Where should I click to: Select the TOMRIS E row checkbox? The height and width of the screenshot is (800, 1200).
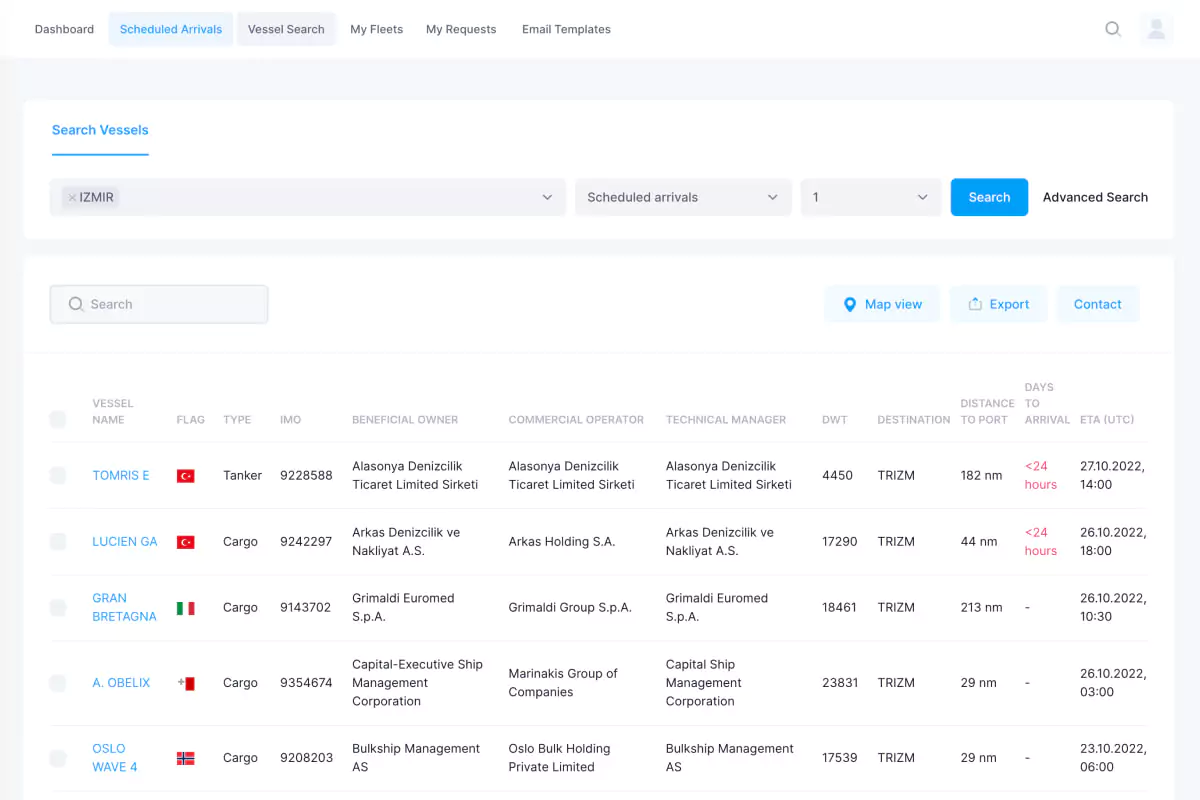[58, 476]
